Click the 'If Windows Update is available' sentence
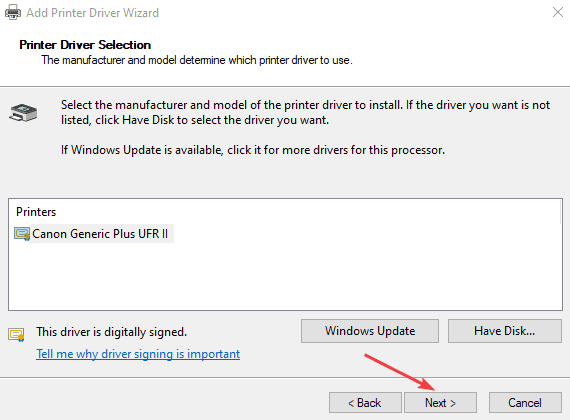Viewport: 570px width, 420px height. pyautogui.click(x=253, y=150)
